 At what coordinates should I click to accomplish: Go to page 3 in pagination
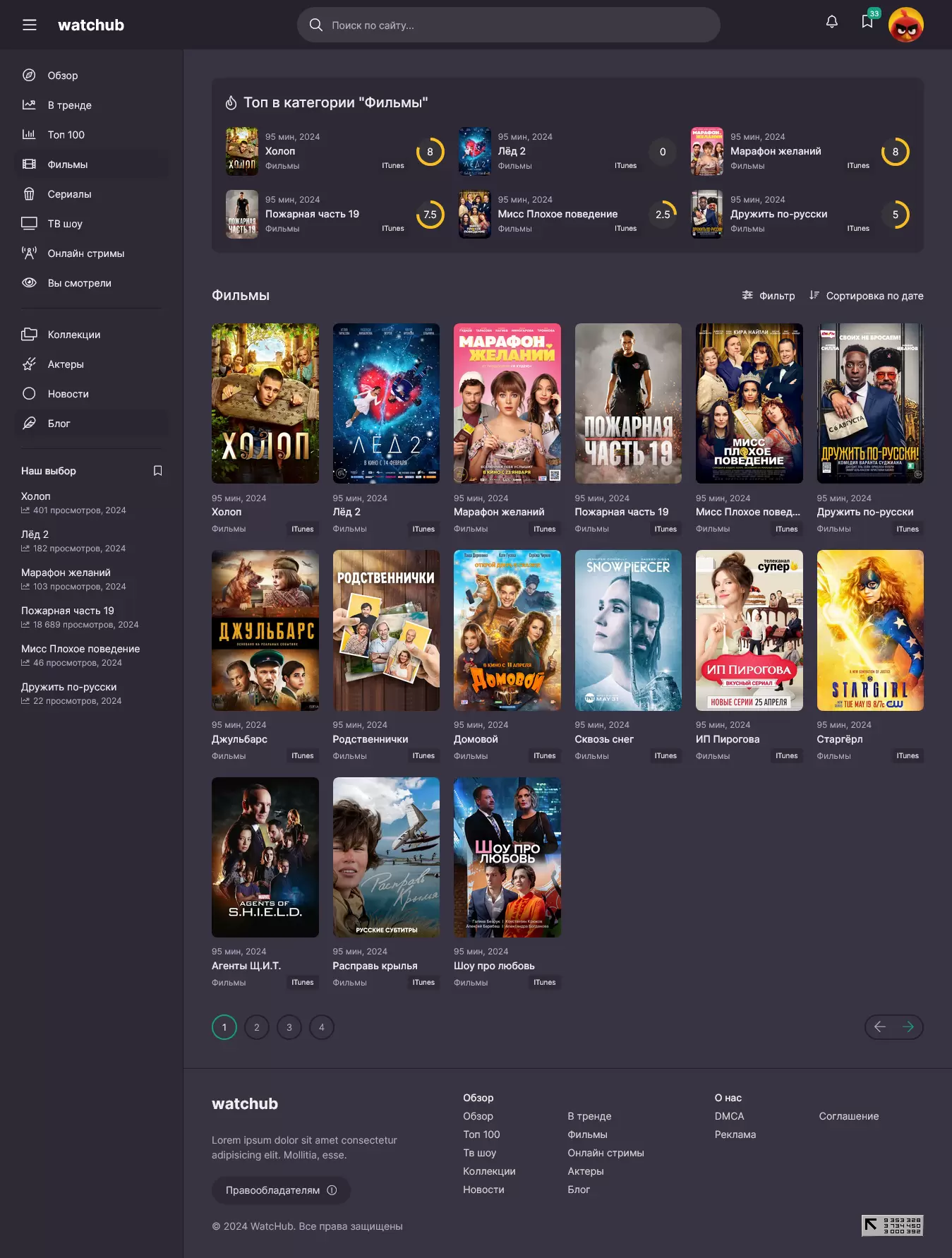click(x=289, y=1027)
